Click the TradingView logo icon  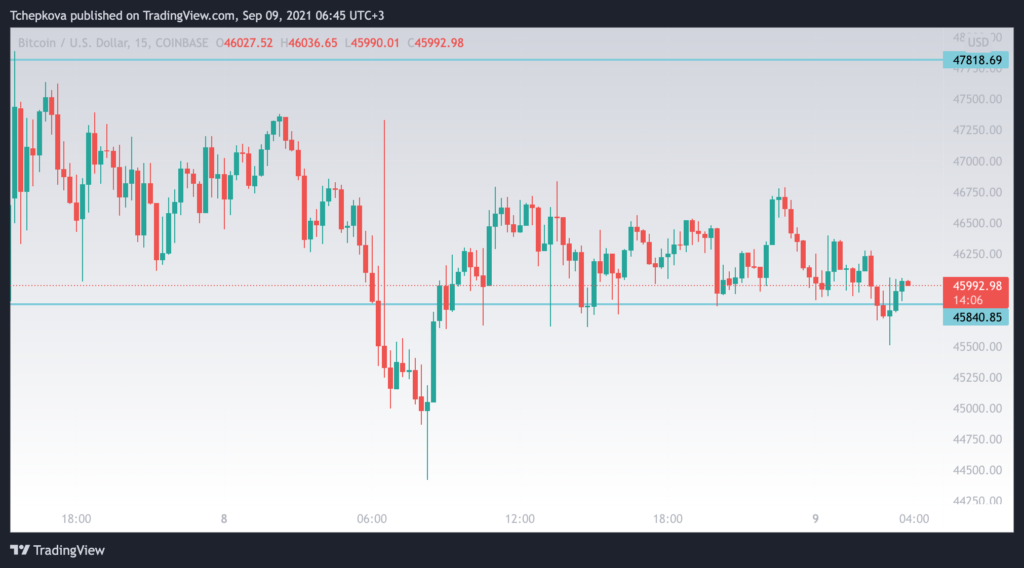tap(20, 550)
